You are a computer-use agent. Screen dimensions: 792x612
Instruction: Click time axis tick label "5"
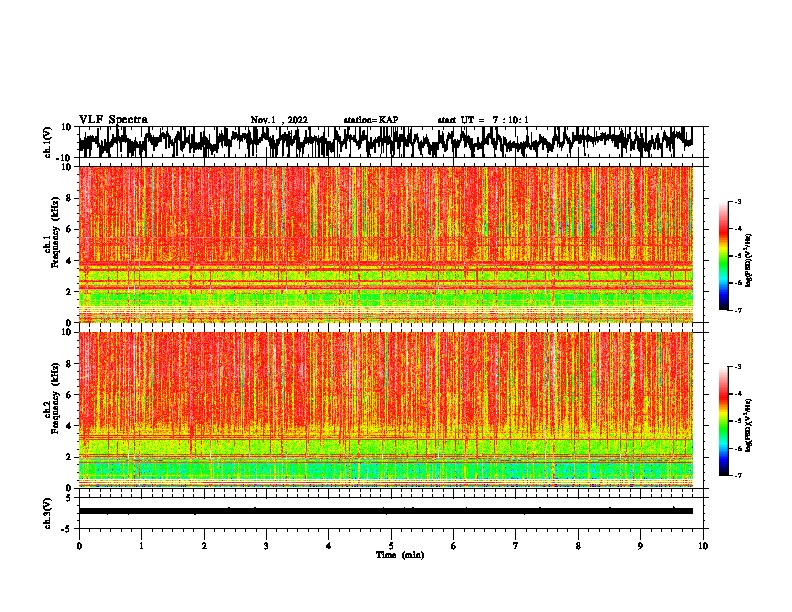(x=391, y=546)
